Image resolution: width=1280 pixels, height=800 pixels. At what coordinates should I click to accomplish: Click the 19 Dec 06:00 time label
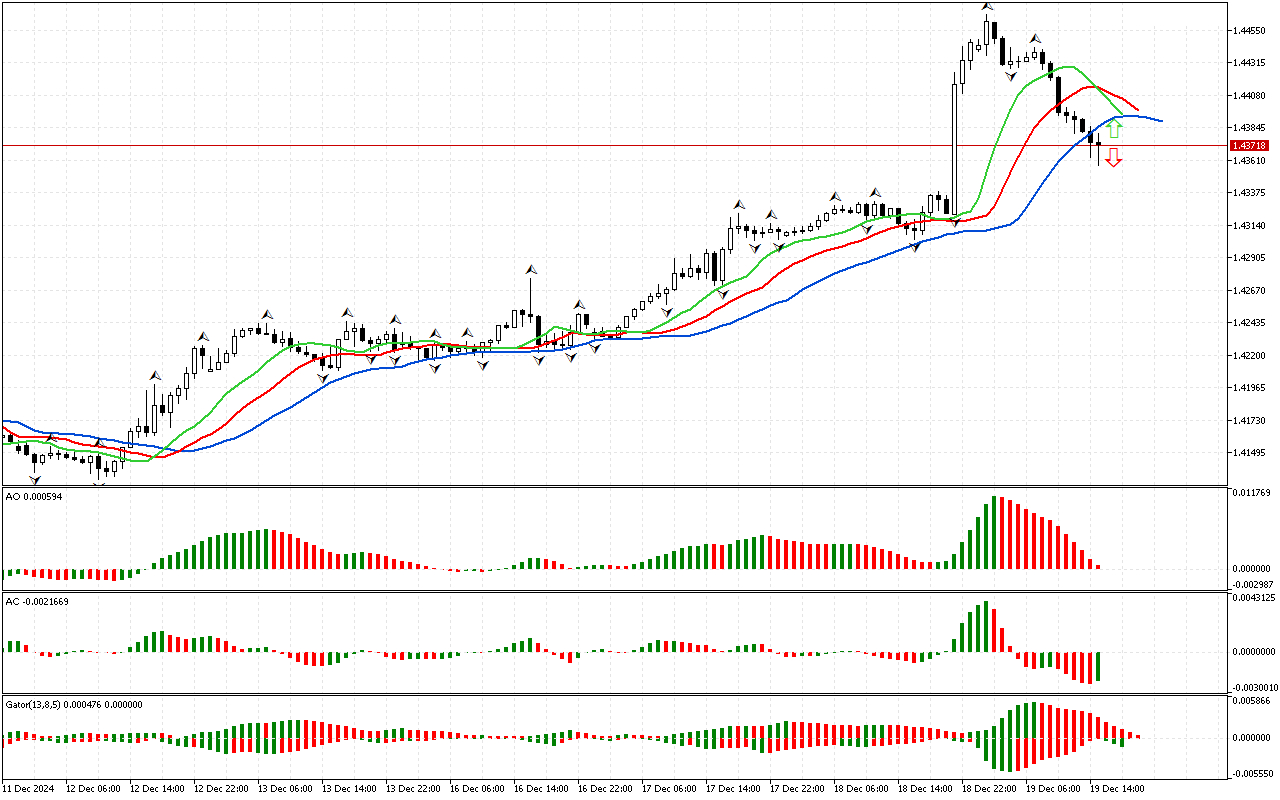(1054, 789)
